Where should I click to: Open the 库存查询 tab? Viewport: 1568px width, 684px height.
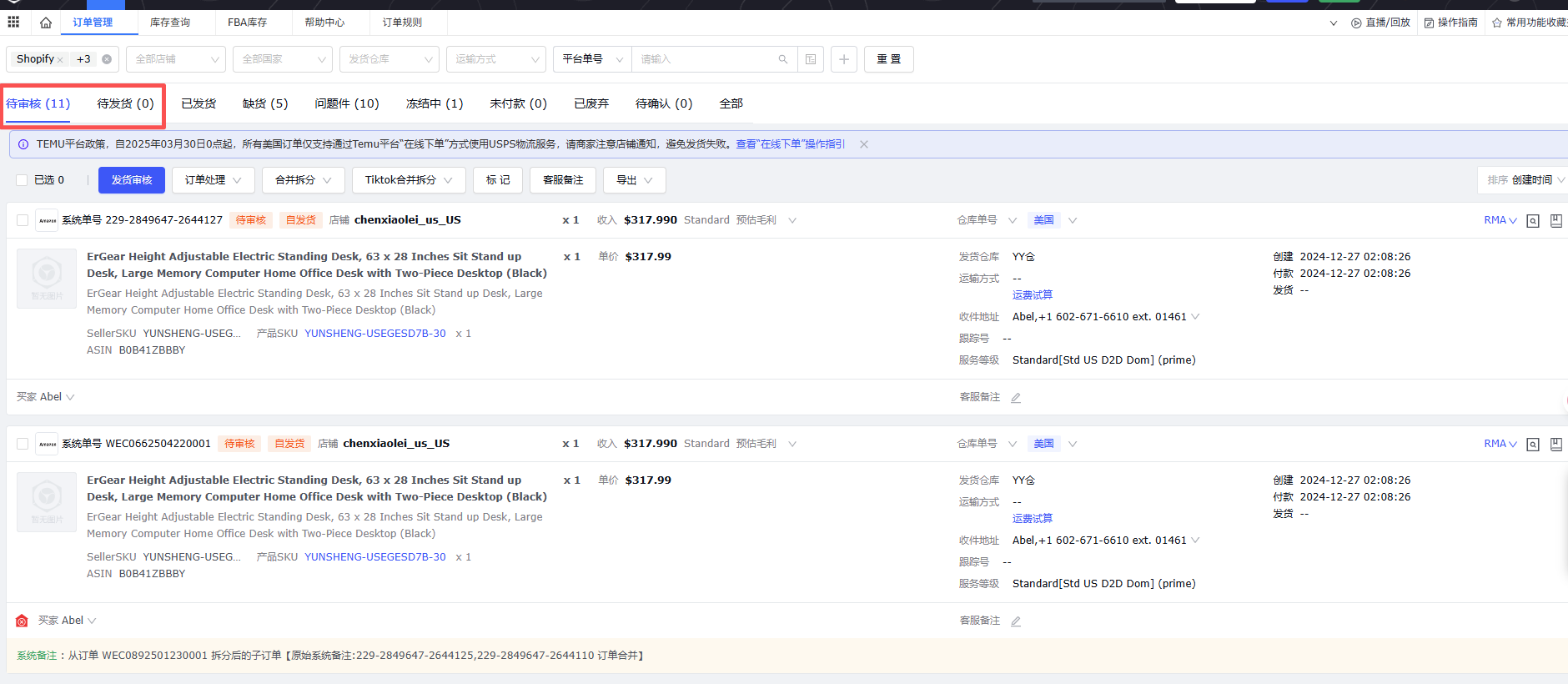[170, 23]
